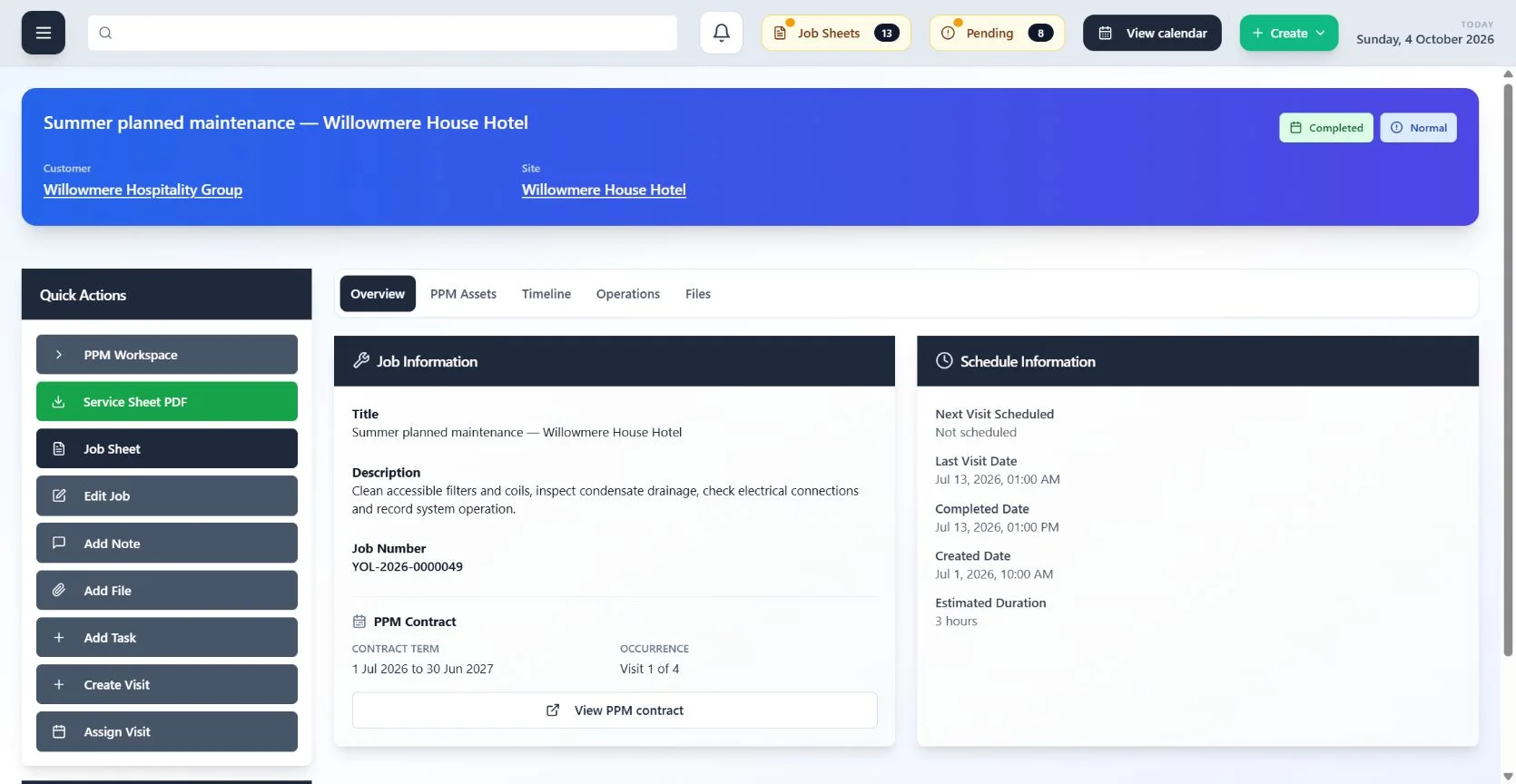Open the Pending counter button
Viewport: 1516px width, 784px height.
pyautogui.click(x=997, y=33)
